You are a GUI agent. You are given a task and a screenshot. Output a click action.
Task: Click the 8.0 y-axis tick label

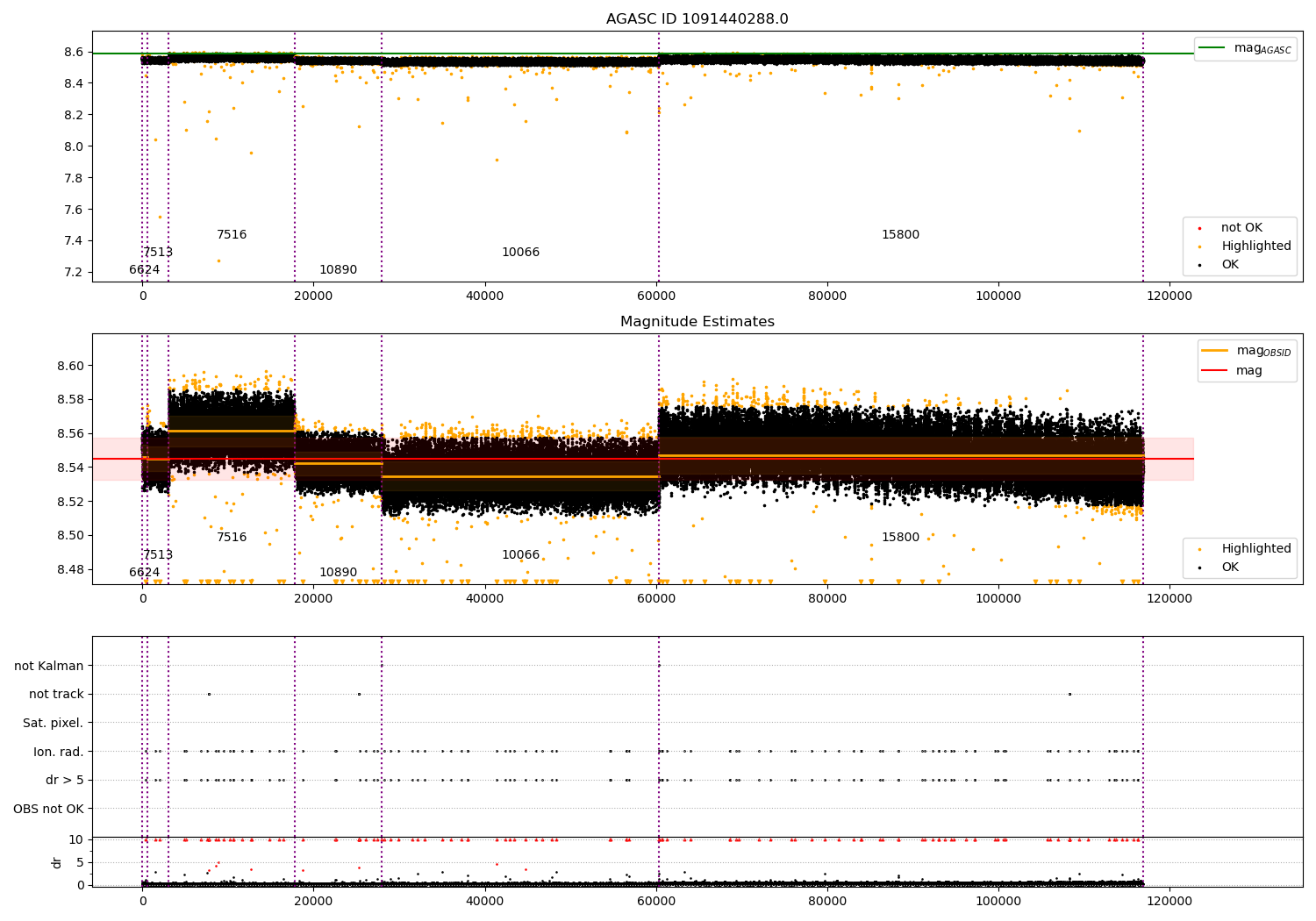[74, 146]
